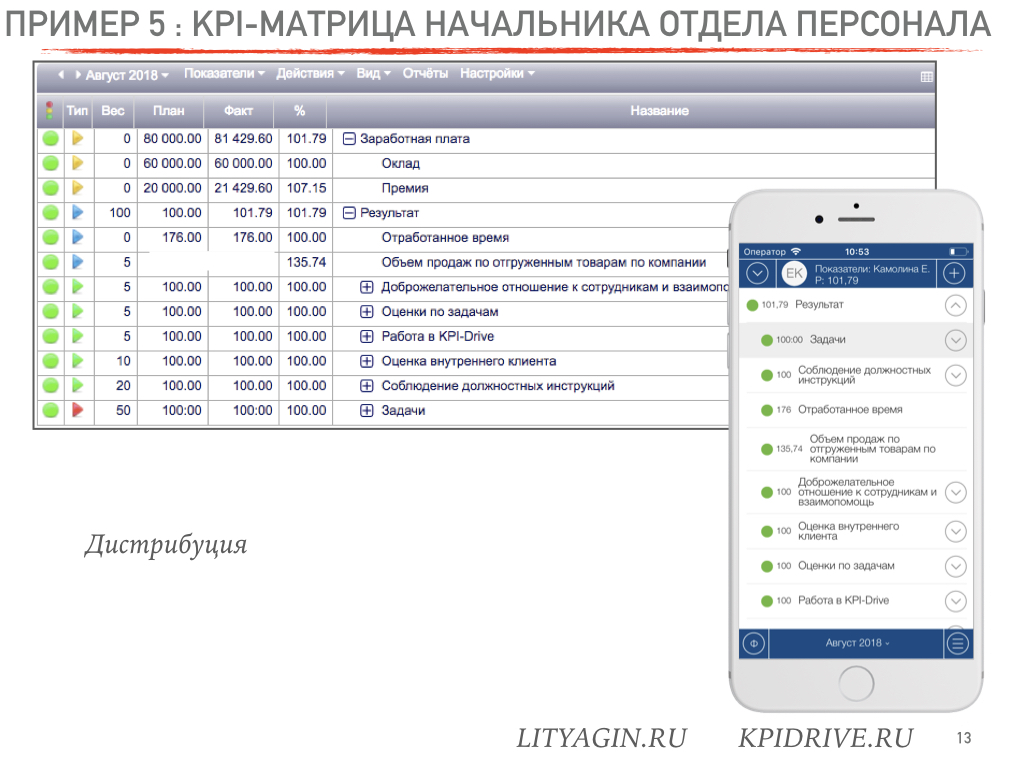Tap the EK user avatar on phone

pyautogui.click(x=793, y=274)
